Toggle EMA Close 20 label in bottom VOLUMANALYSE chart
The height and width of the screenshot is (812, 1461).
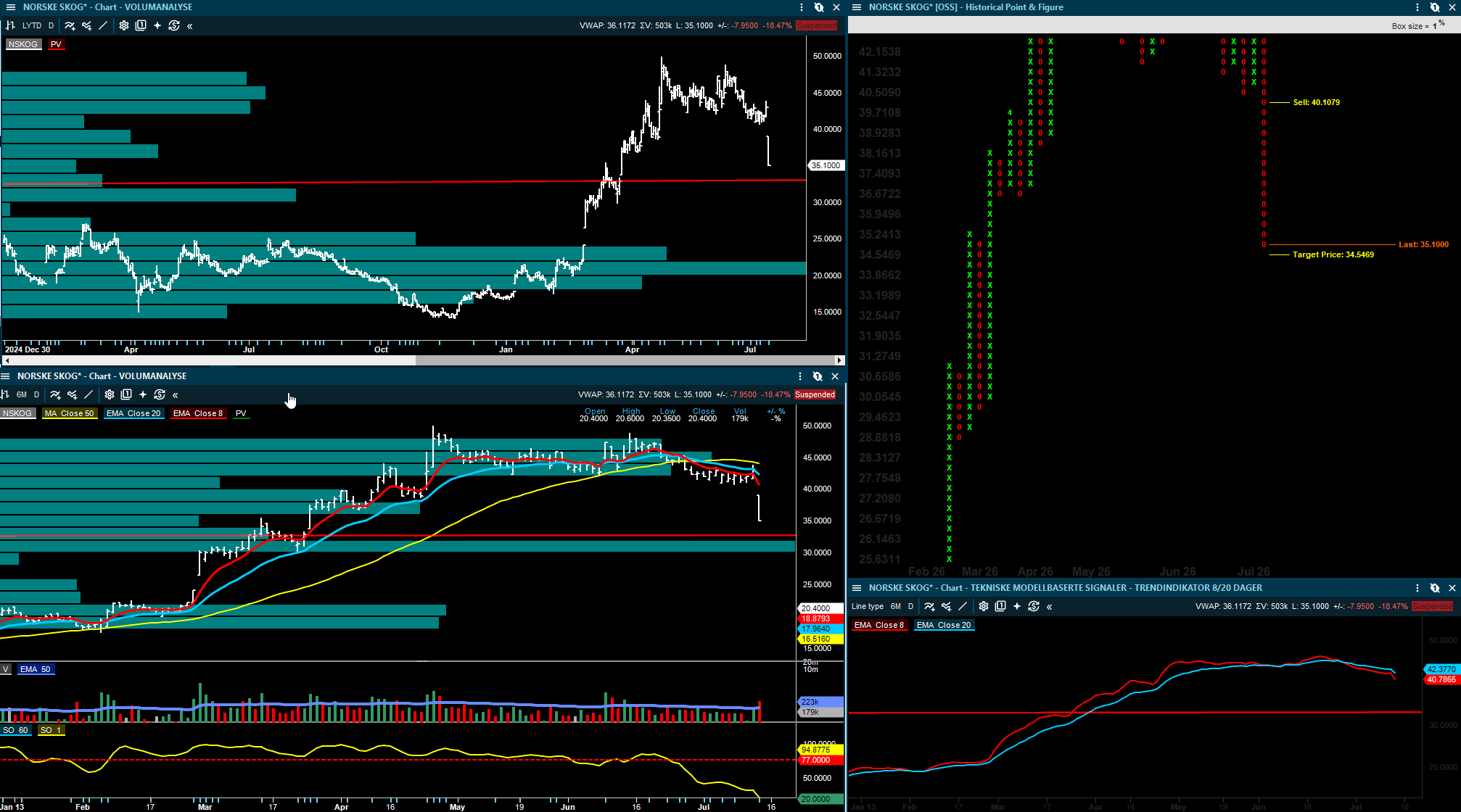(x=133, y=413)
